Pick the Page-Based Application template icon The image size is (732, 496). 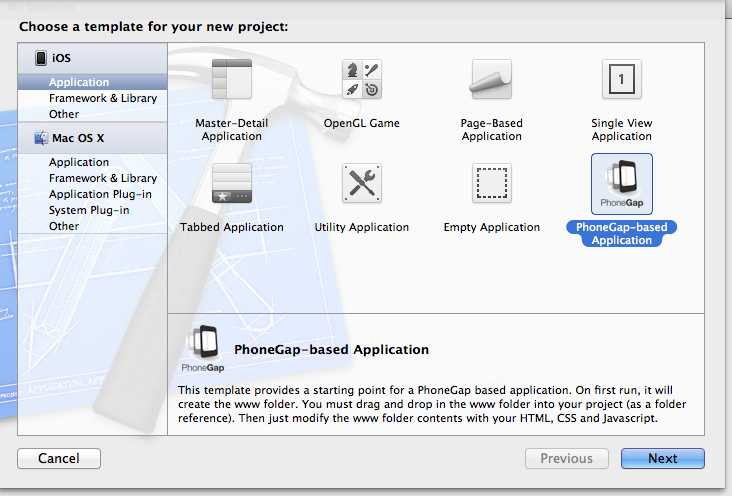click(492, 78)
